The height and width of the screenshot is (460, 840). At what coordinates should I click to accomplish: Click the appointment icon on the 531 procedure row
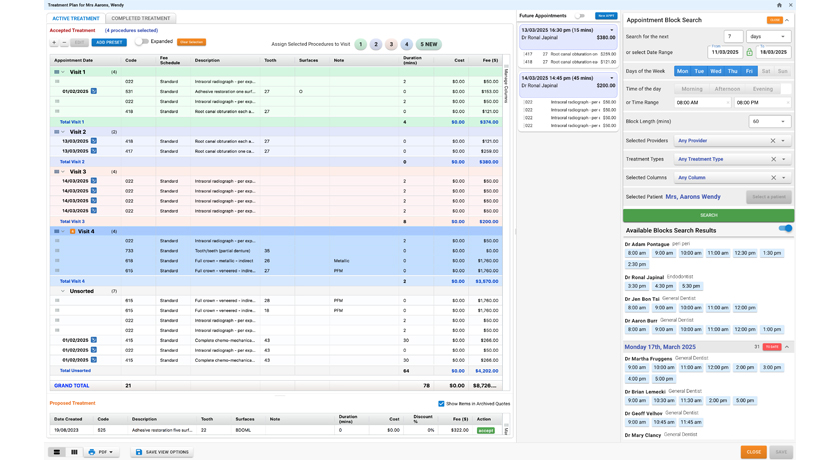tap(94, 92)
